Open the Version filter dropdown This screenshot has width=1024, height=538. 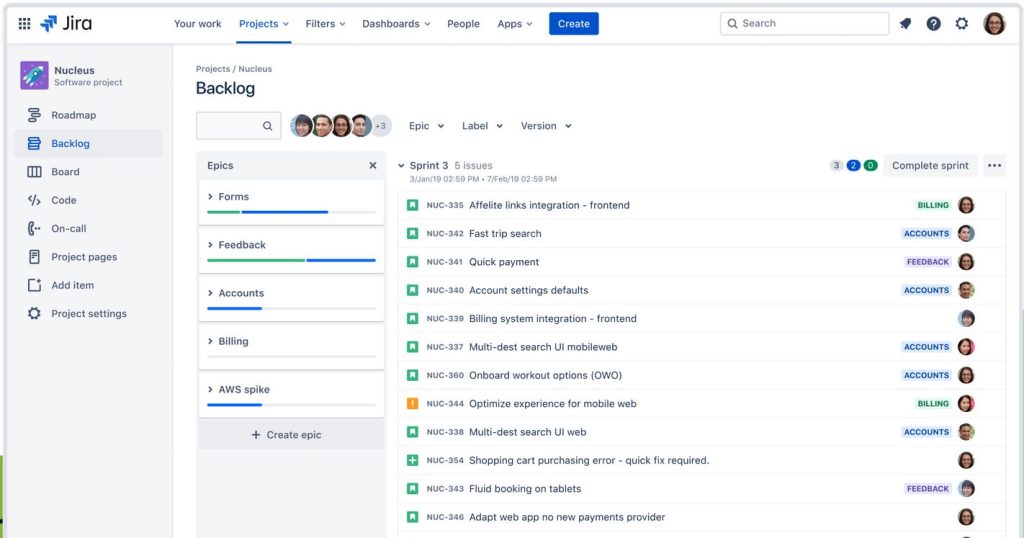(546, 126)
